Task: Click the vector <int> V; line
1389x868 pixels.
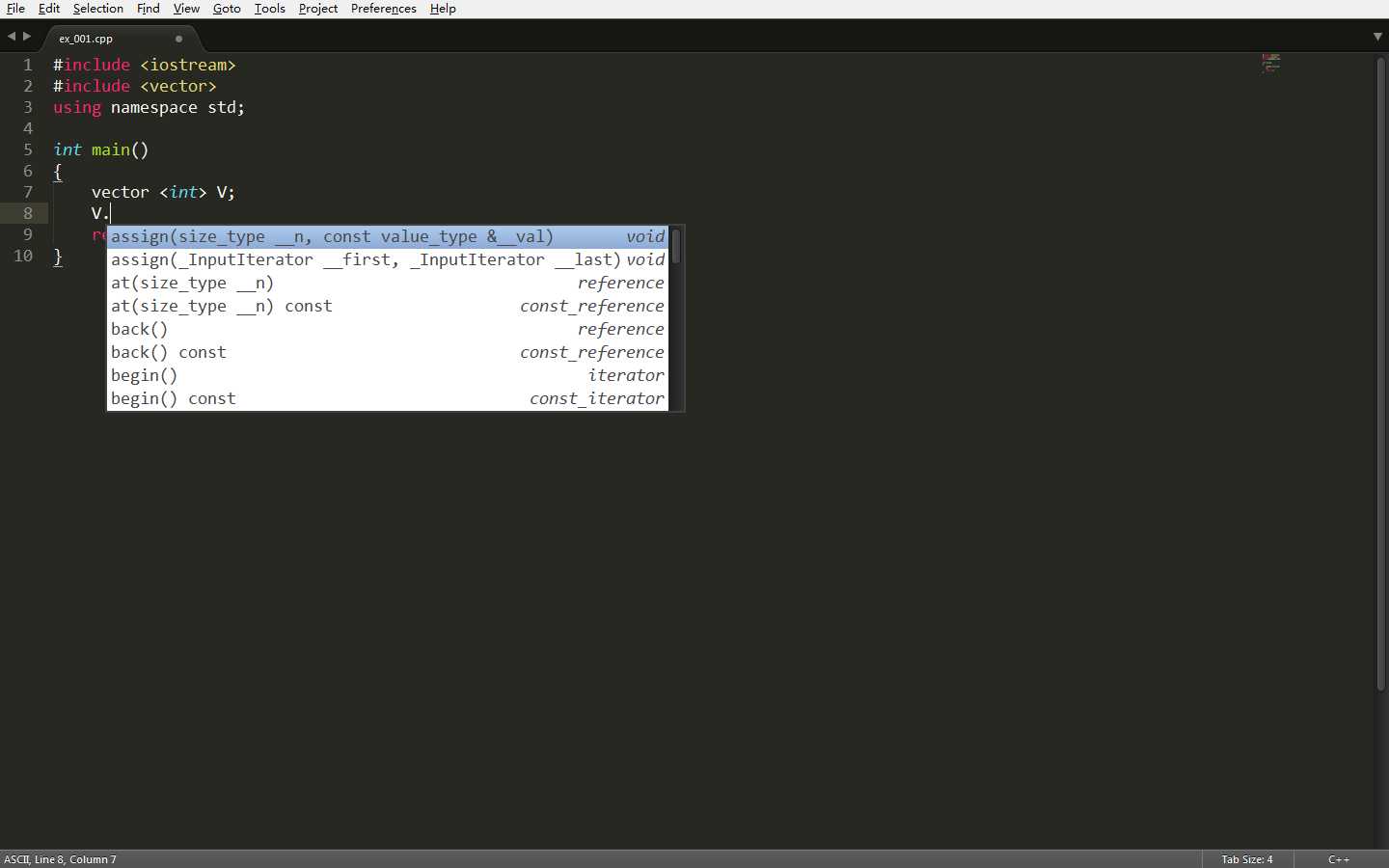Action: tap(163, 192)
